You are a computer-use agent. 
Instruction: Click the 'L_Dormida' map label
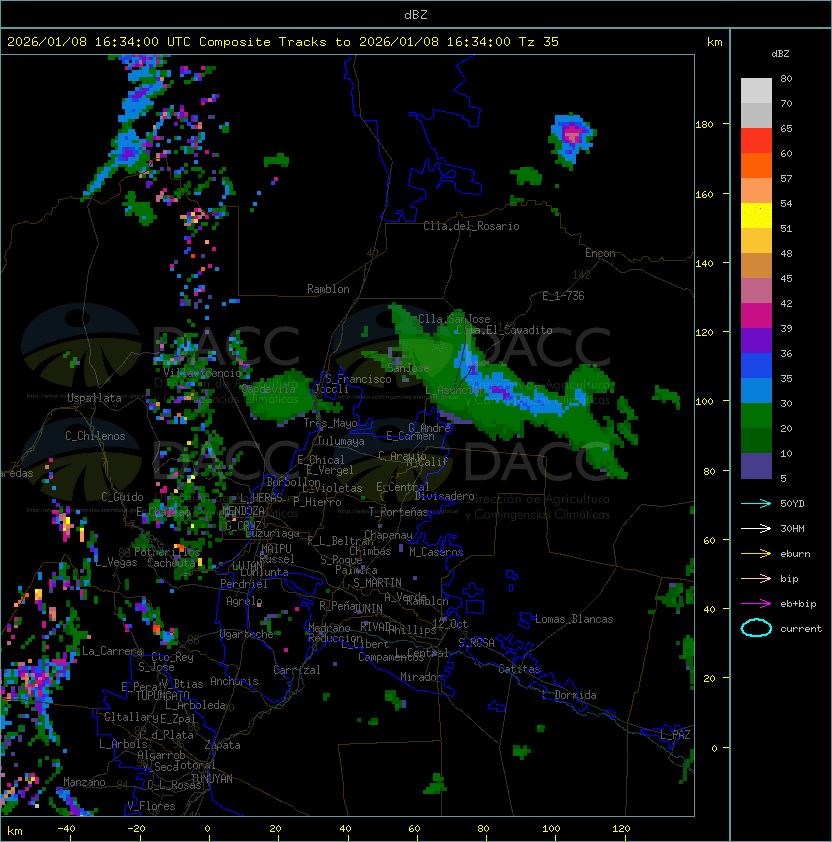point(569,695)
